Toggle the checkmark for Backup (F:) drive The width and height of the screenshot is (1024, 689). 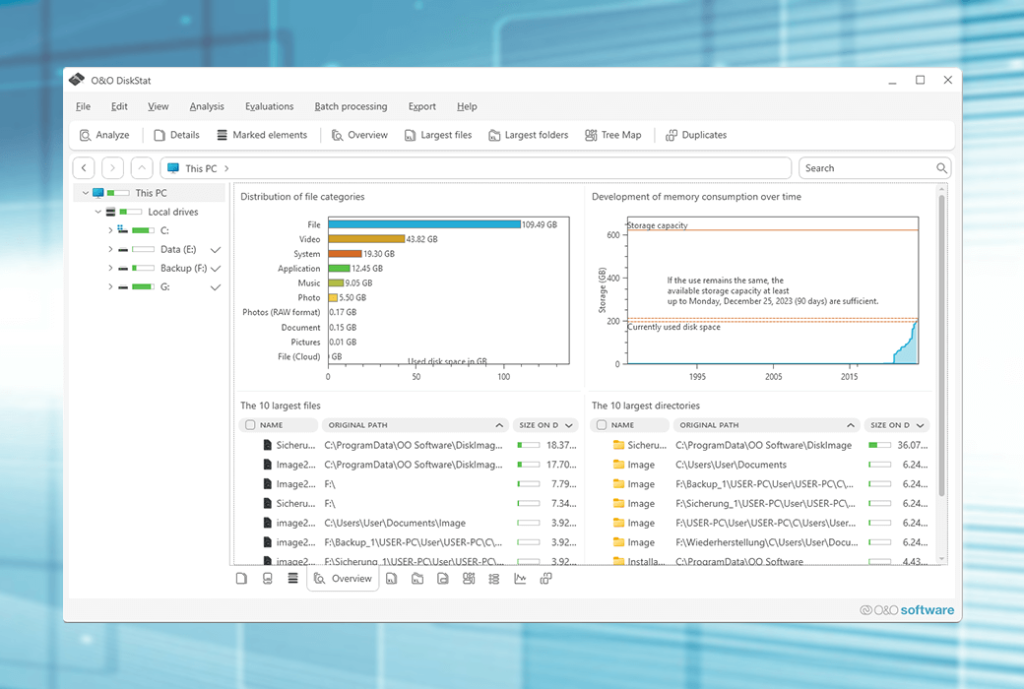pyautogui.click(x=216, y=268)
